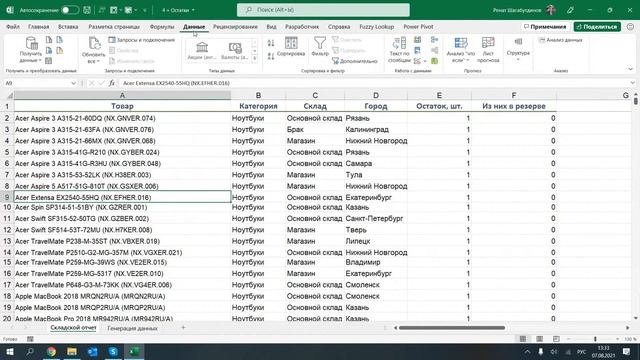Click the select-all corner of the sheet
This screenshot has width=640, height=360.
(x=9, y=96)
